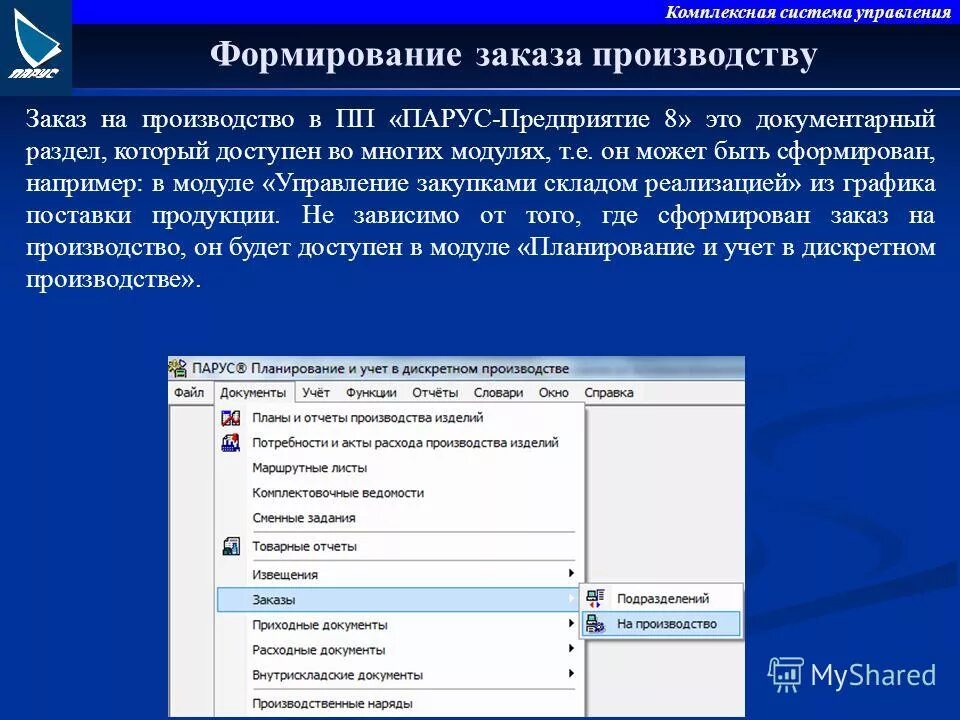Click the MyShared logo watermark
This screenshot has height=720, width=960.
(855, 676)
